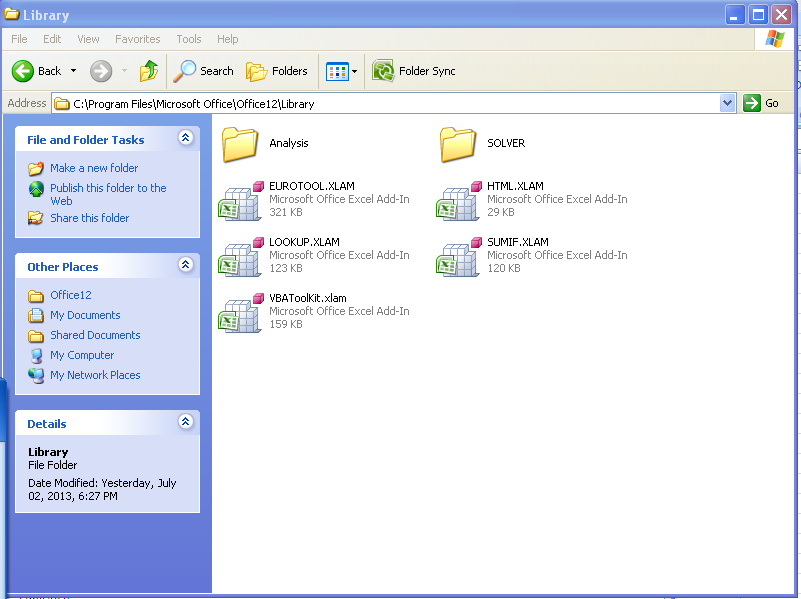Open My Documents link
801x599 pixels.
tap(85, 315)
